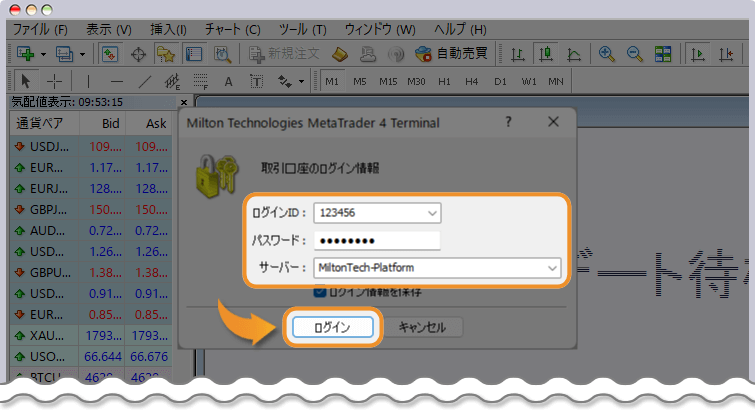The width and height of the screenshot is (755, 410).
Task: Open the Profiles toolbar icon
Action: click(x=64, y=53)
